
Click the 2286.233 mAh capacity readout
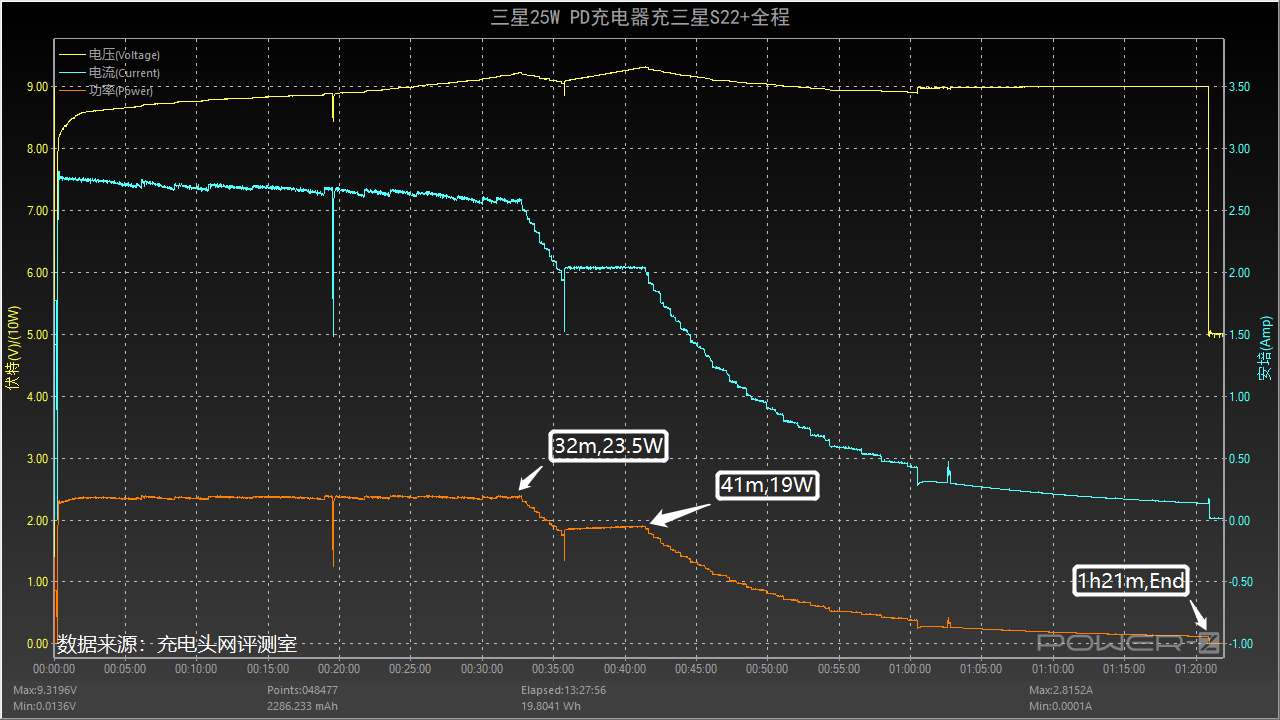pos(303,706)
